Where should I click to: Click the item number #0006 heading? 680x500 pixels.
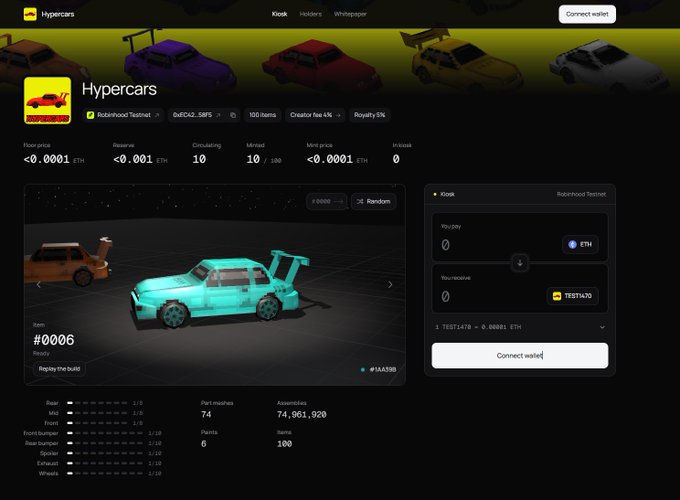(54, 340)
